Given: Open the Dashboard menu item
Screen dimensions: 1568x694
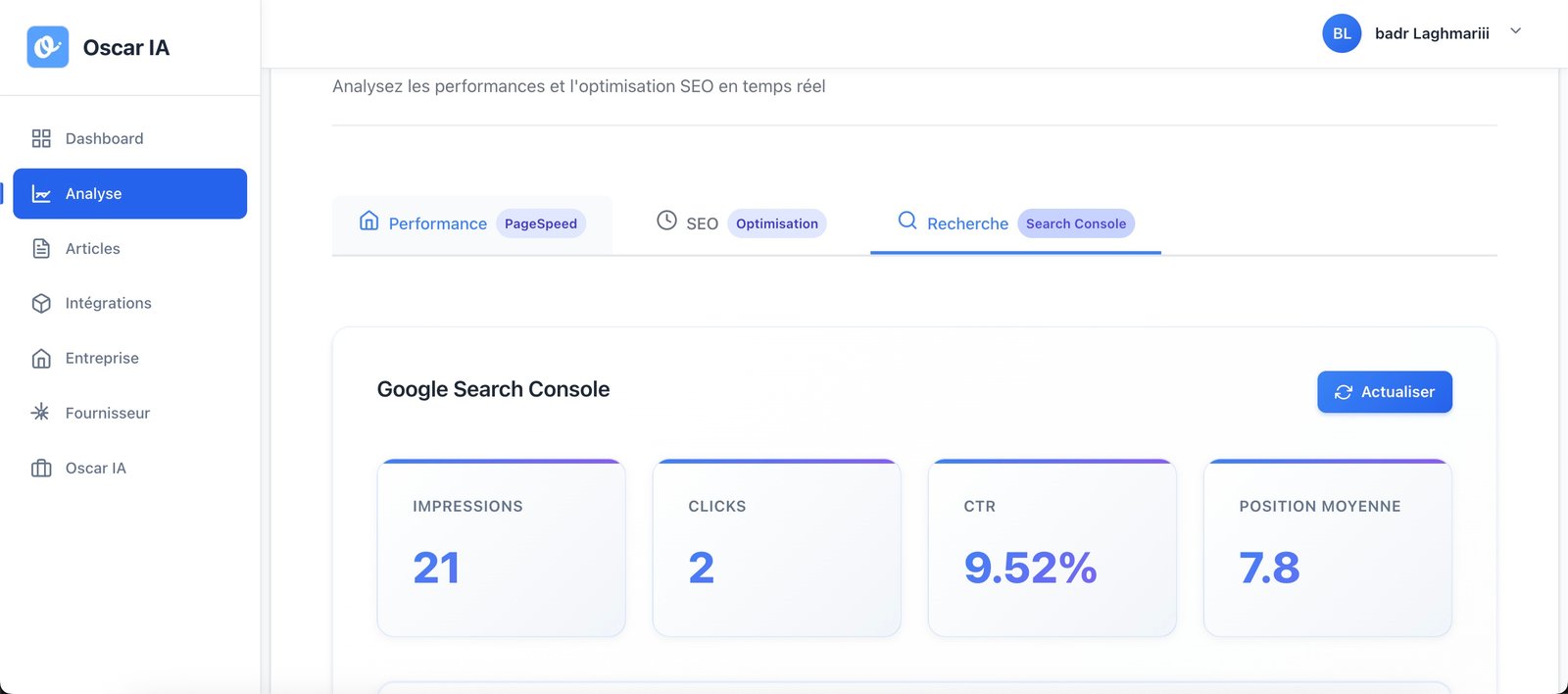Looking at the screenshot, I should (129, 138).
